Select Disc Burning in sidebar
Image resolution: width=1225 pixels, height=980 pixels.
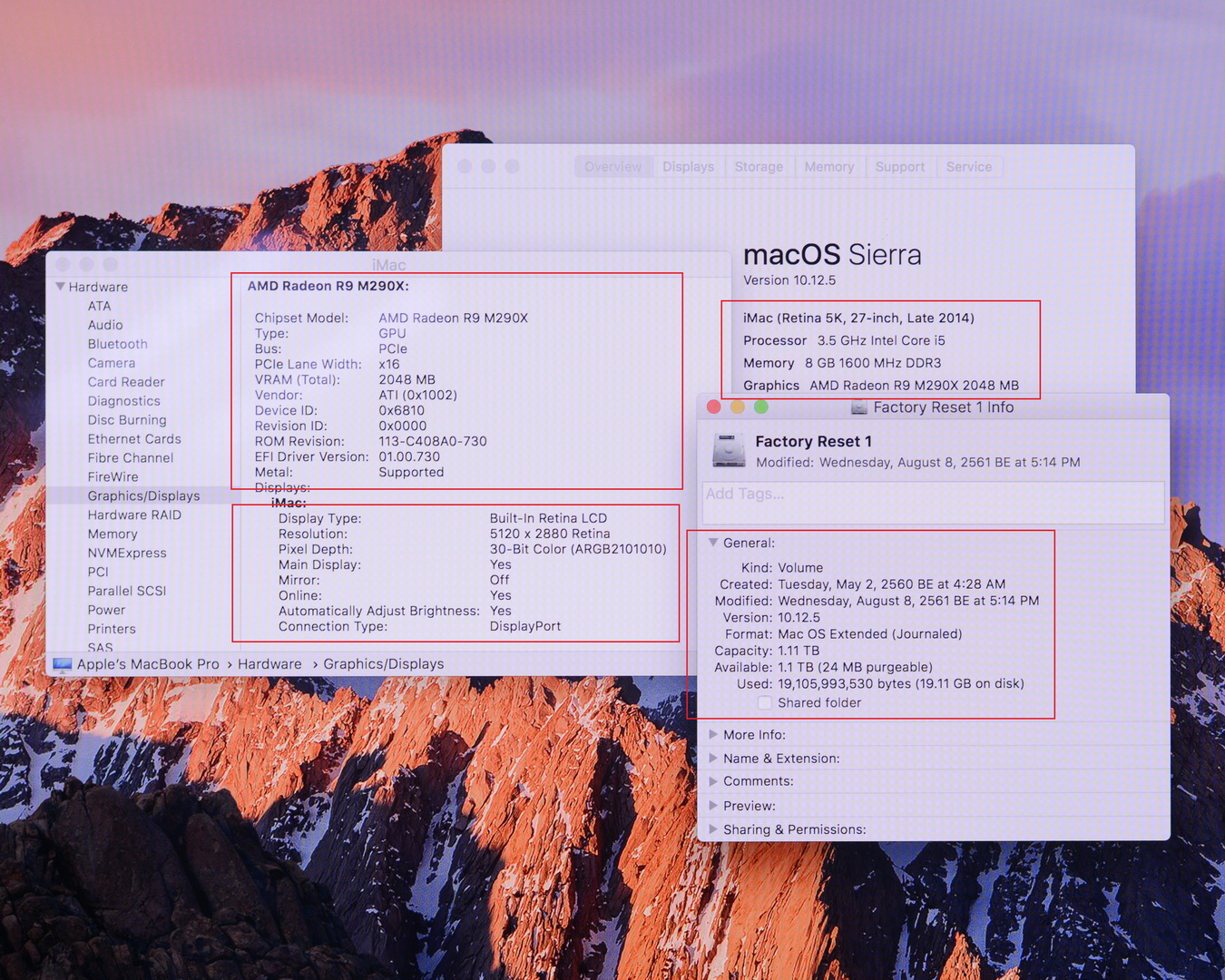click(127, 420)
